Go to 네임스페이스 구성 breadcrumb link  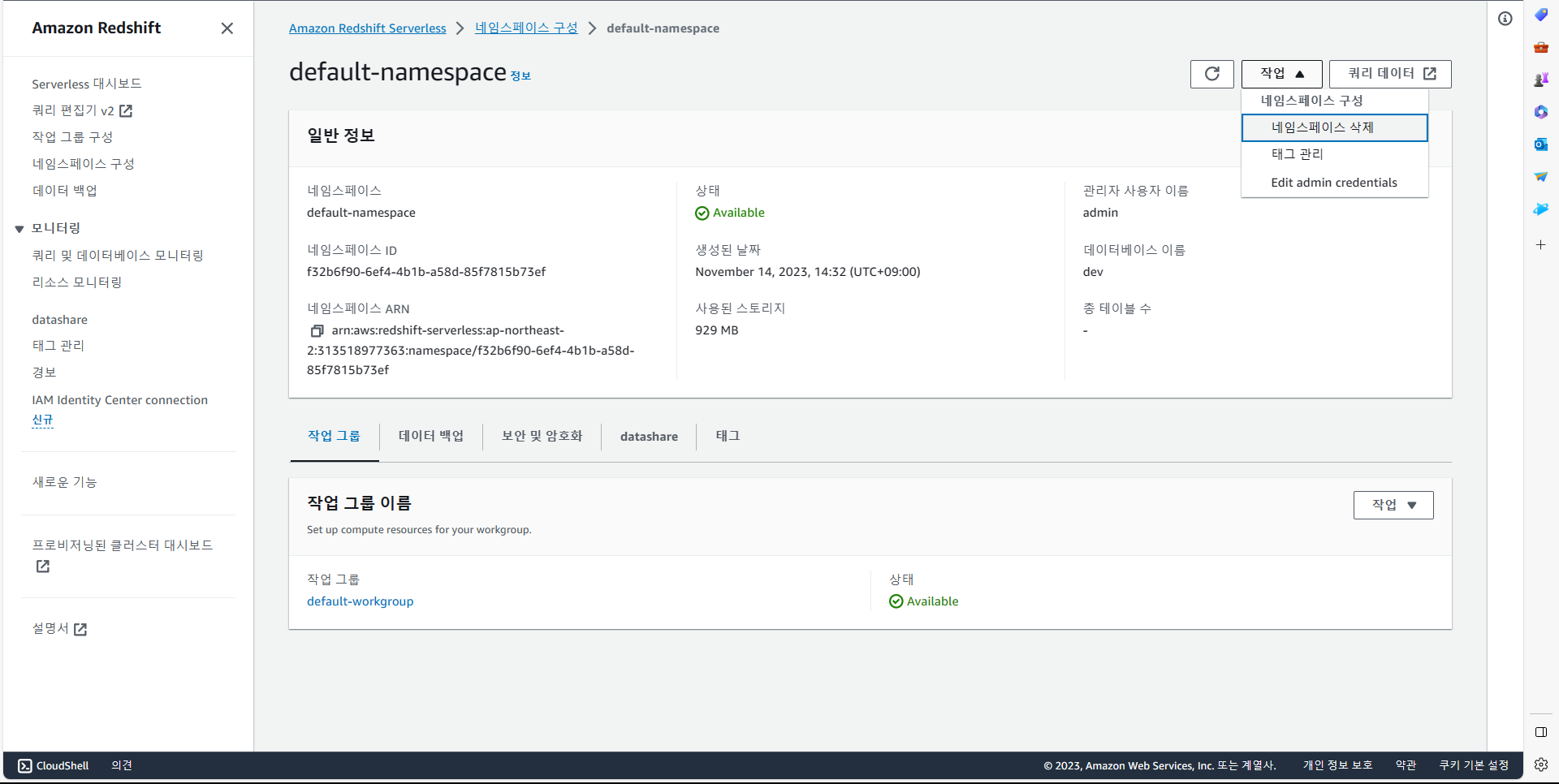526,28
